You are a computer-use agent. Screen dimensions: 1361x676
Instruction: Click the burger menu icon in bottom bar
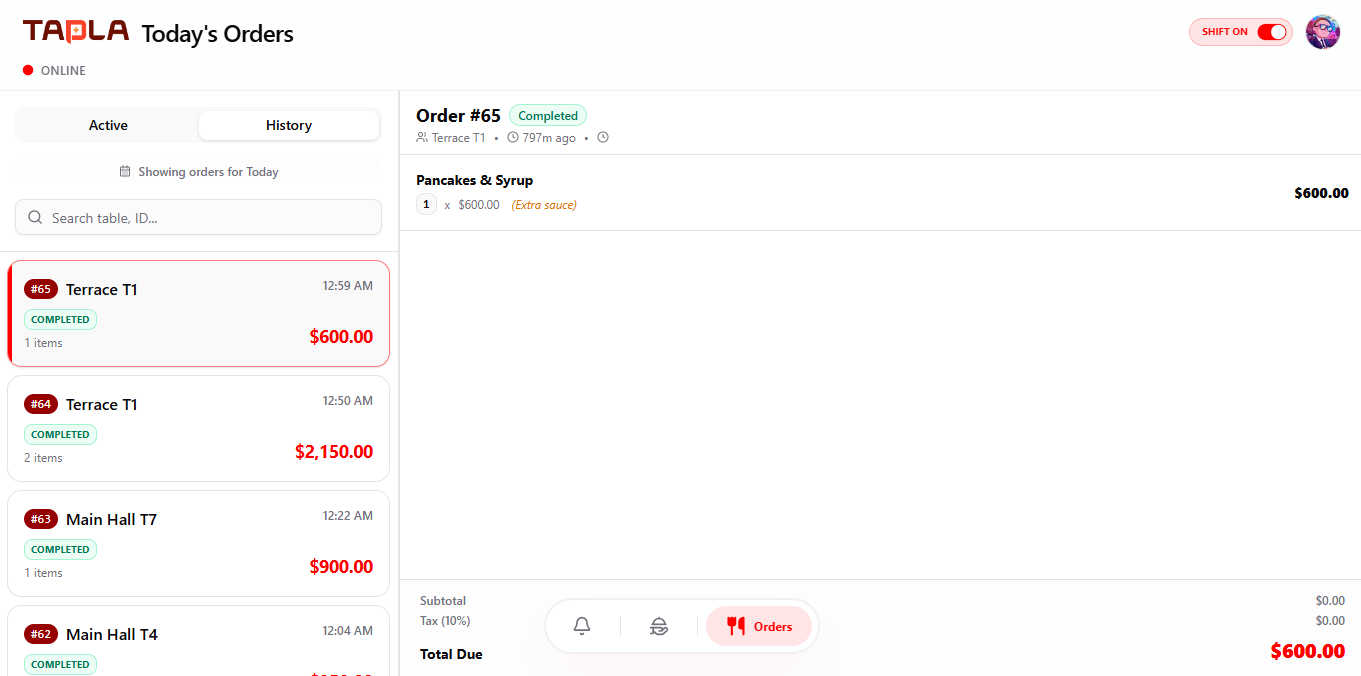click(659, 626)
